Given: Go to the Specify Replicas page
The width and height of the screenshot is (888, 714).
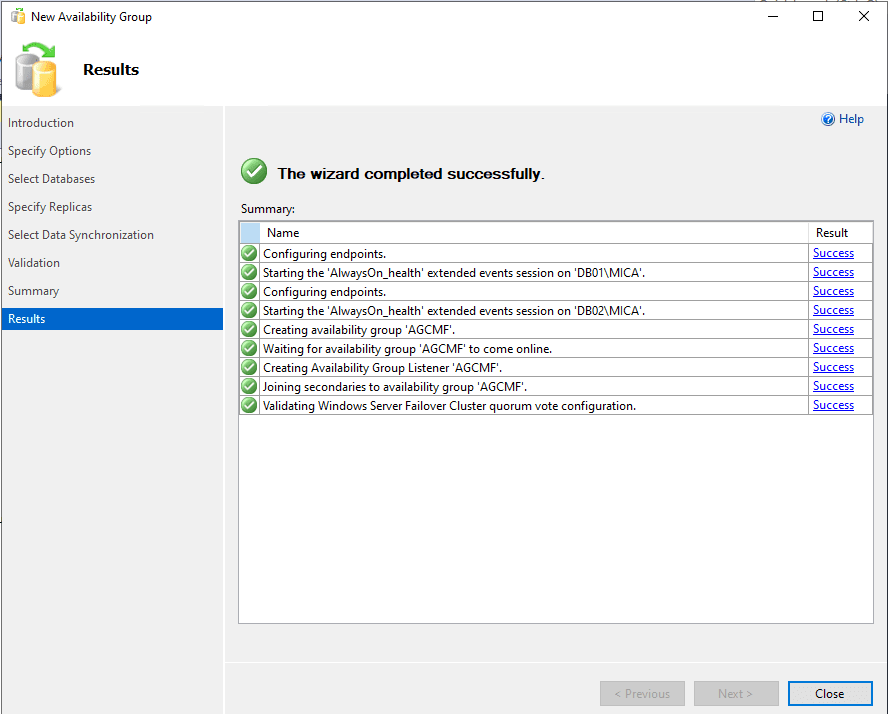Looking at the screenshot, I should [x=50, y=207].
